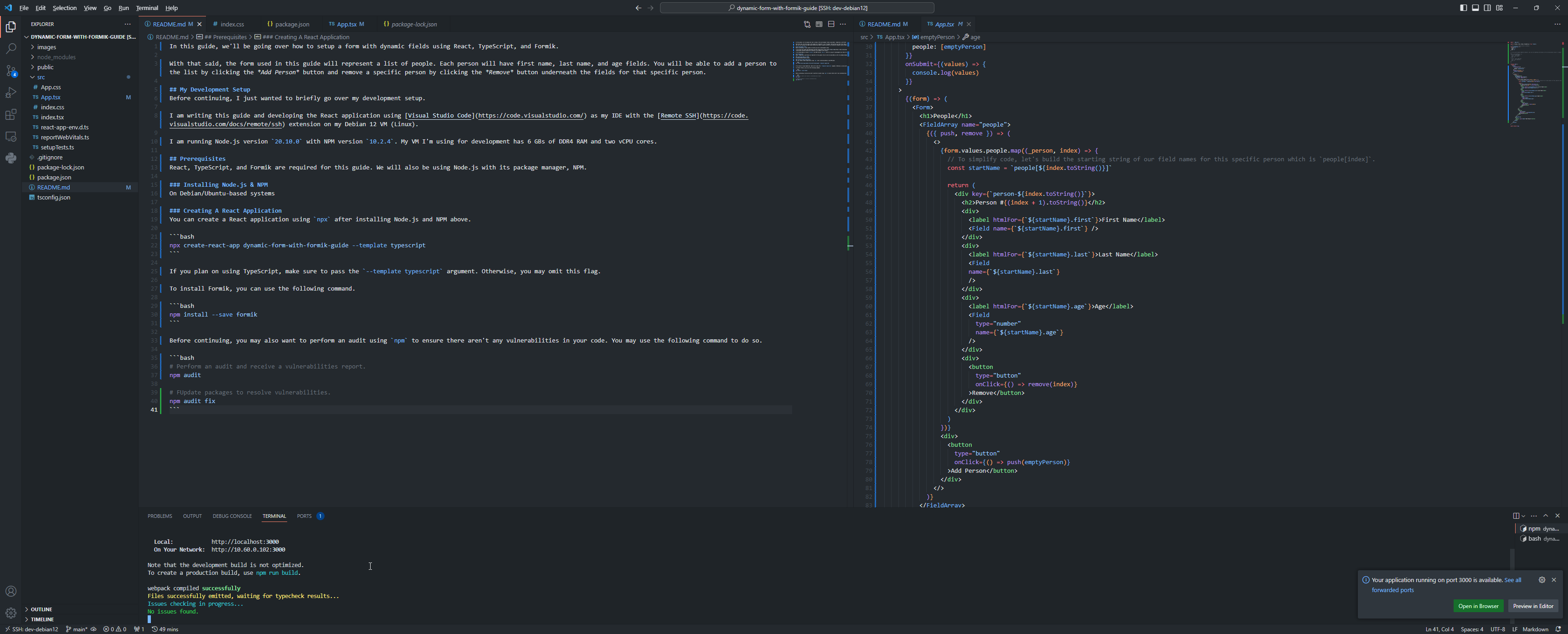Expand the node_modules folder

point(80,57)
